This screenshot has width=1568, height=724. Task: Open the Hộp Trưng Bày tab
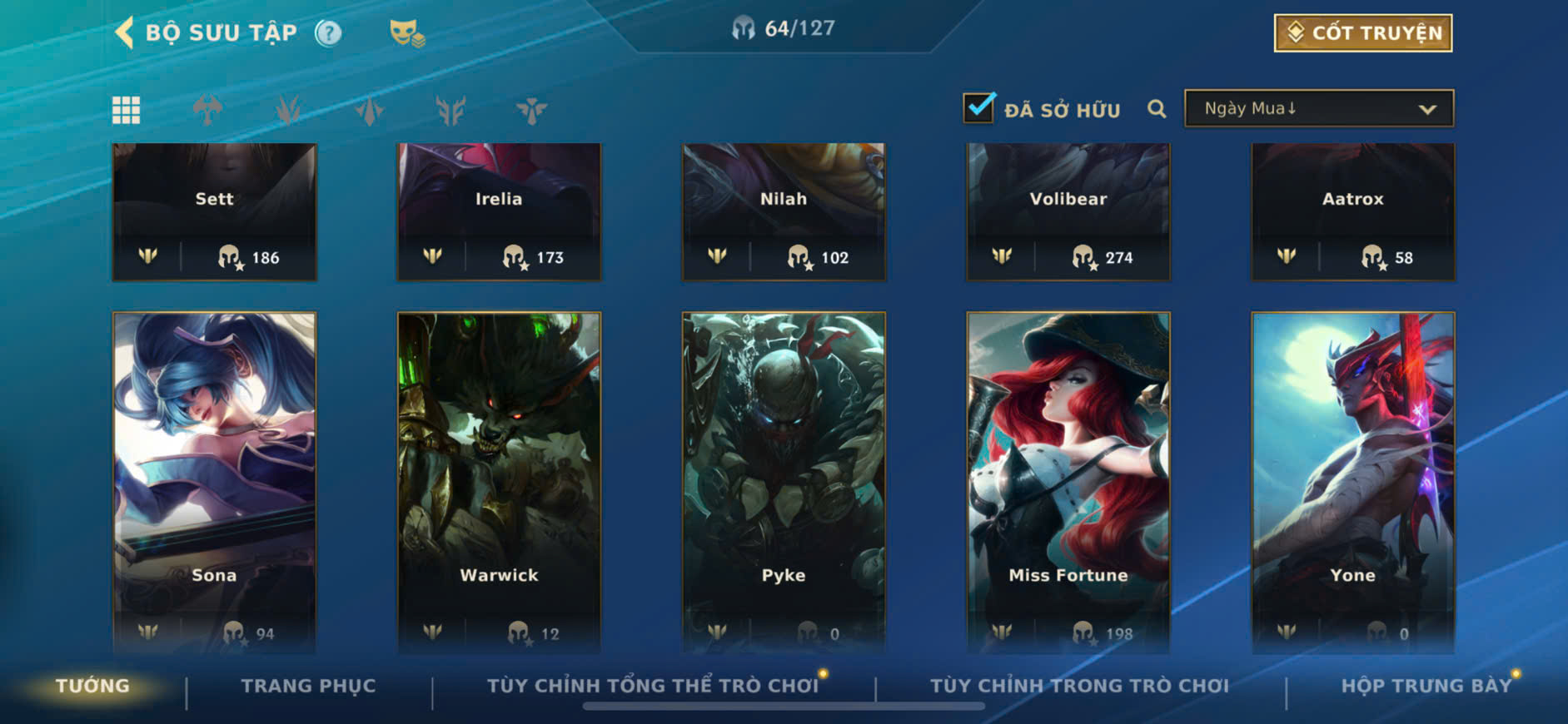[1426, 686]
